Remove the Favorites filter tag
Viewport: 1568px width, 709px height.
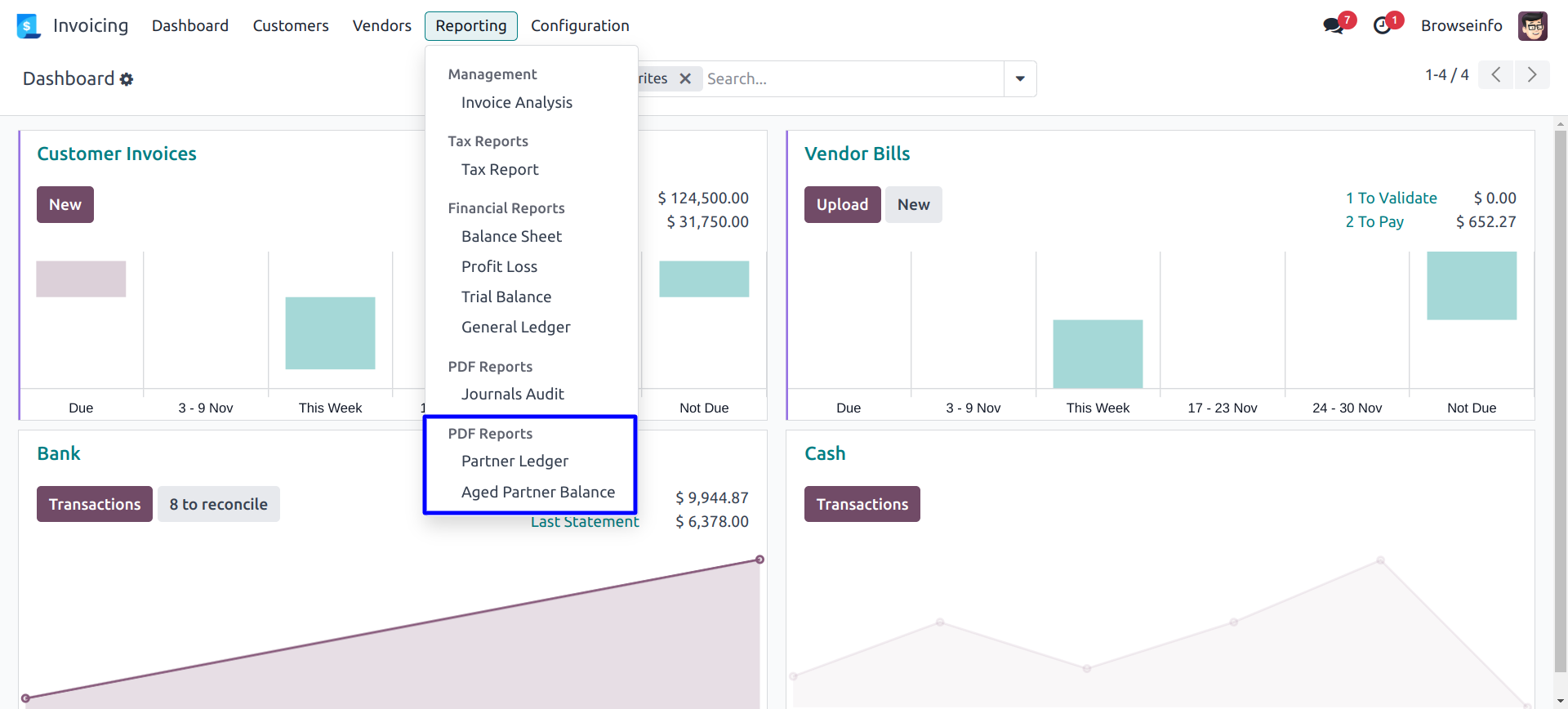tap(685, 78)
